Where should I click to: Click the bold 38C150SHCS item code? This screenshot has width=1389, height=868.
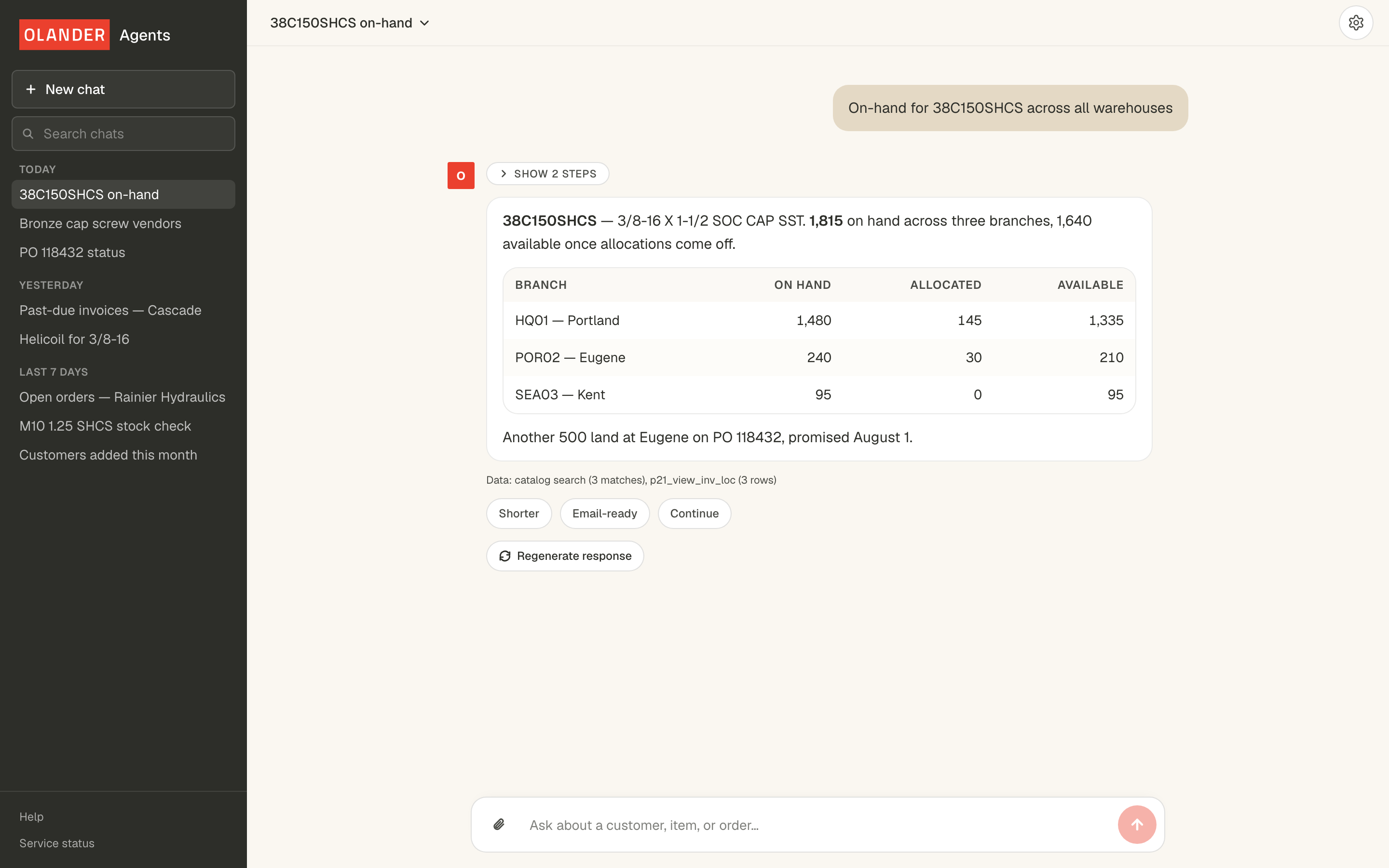pos(549,221)
